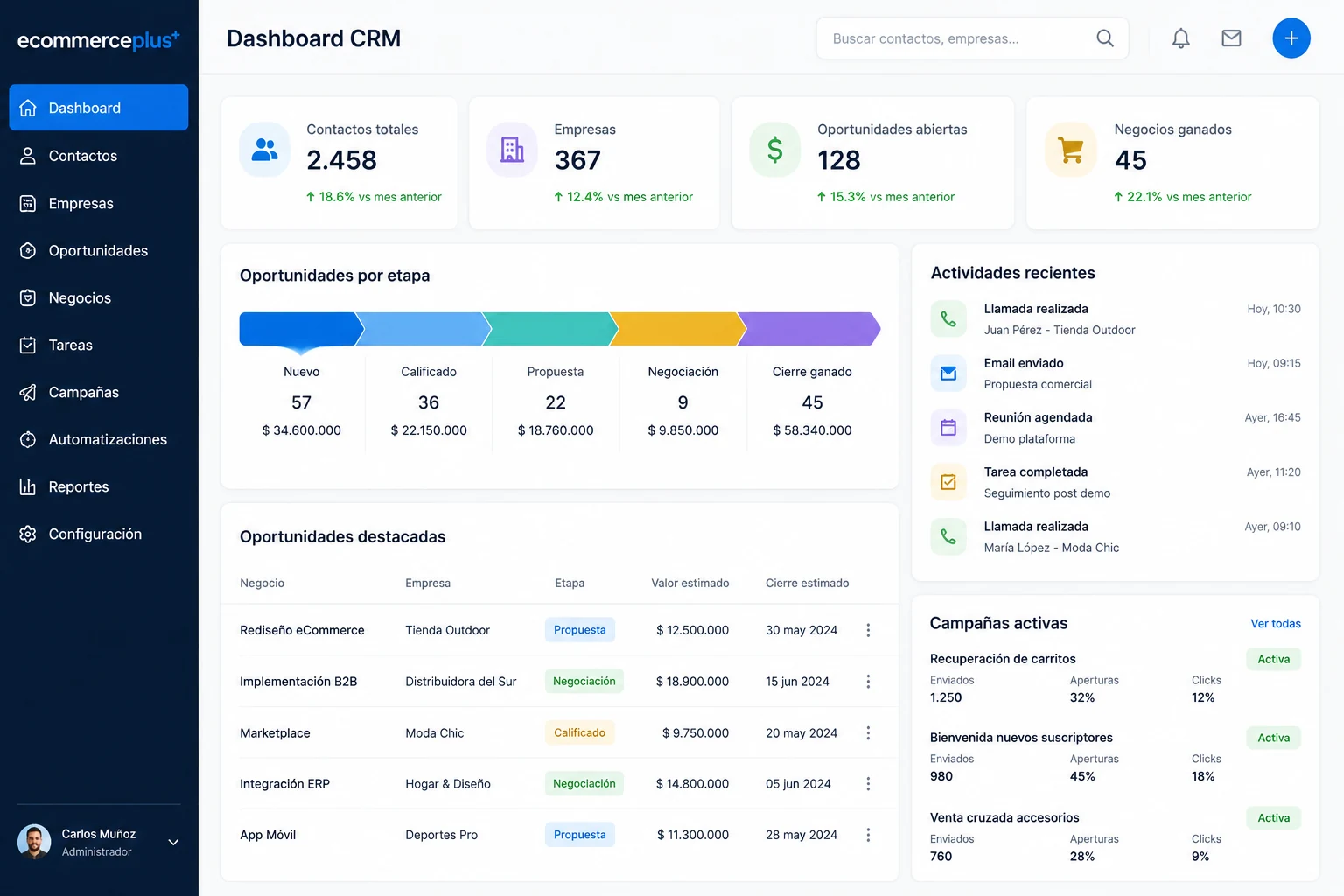
Task: Click the 30 may 2024 close date
Action: click(x=801, y=630)
